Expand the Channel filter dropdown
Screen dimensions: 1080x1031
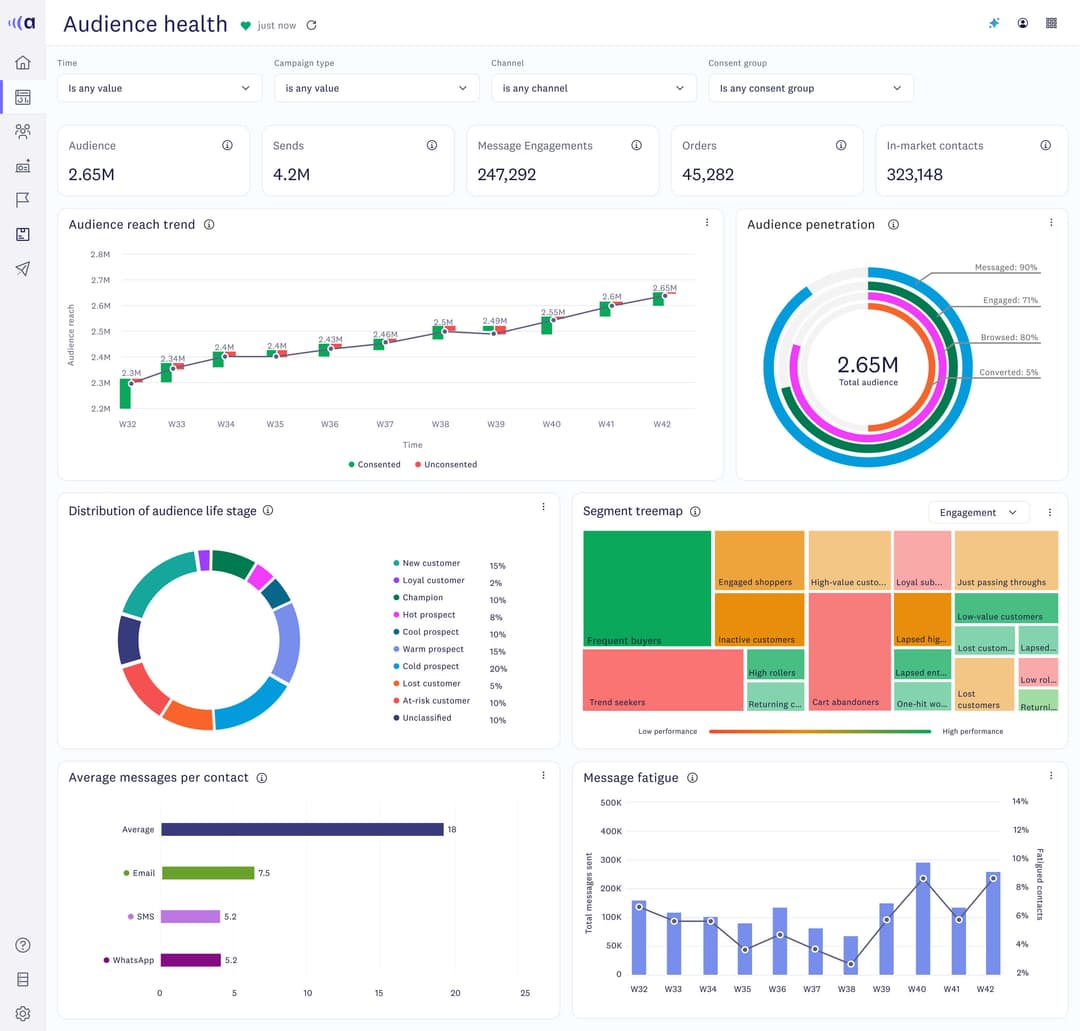tap(593, 88)
